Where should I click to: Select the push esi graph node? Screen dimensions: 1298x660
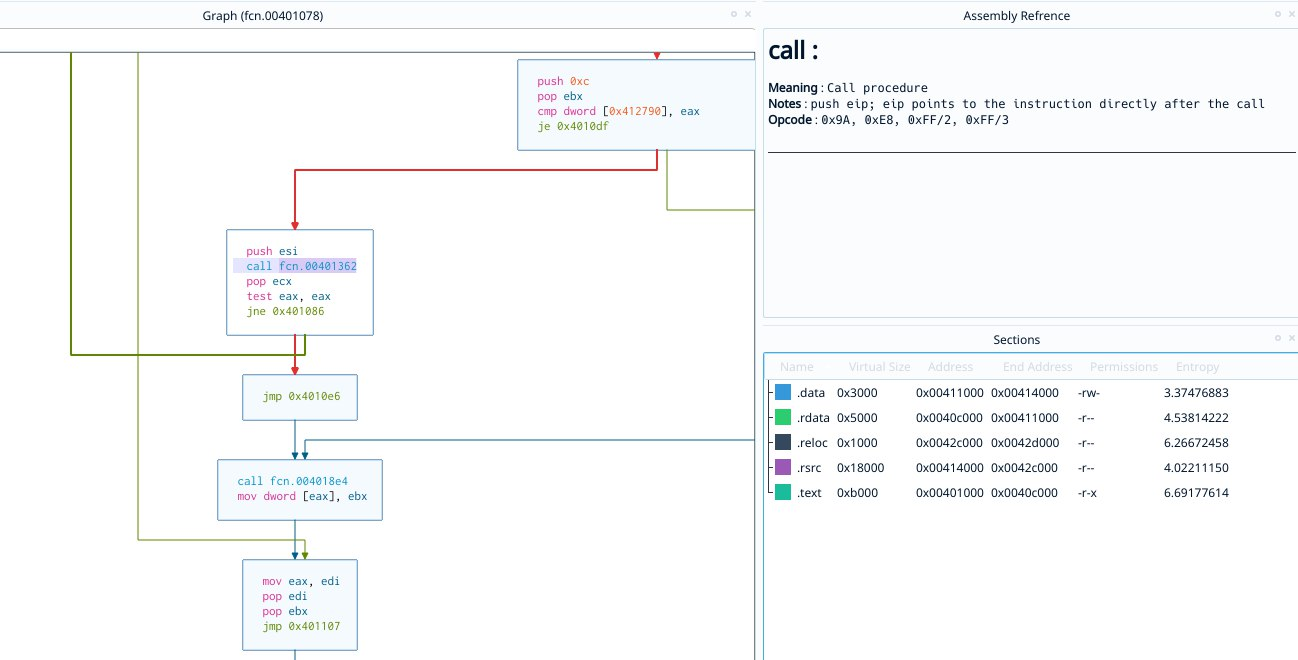(x=299, y=281)
